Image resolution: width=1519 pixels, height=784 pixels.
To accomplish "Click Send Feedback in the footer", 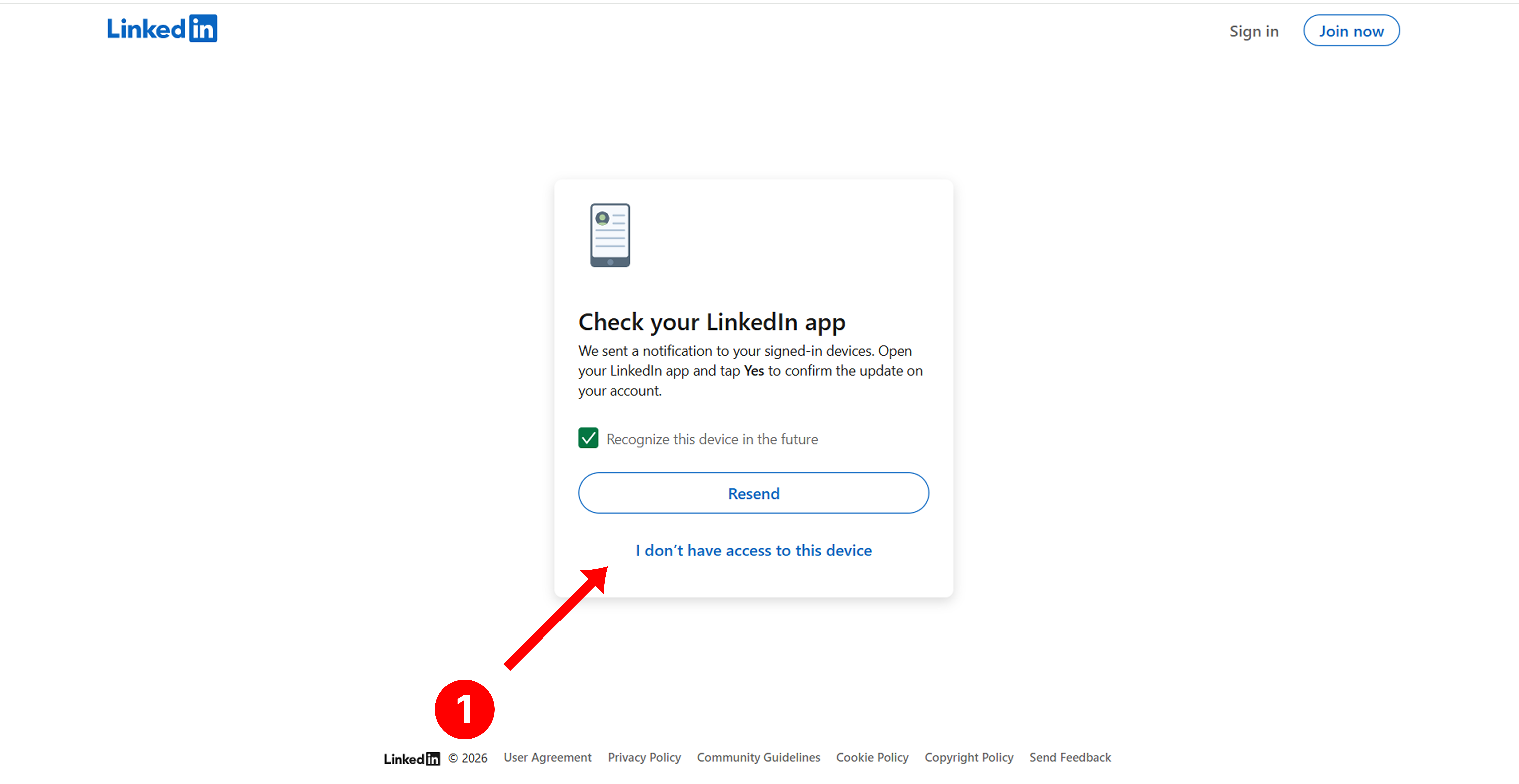I will point(1070,757).
